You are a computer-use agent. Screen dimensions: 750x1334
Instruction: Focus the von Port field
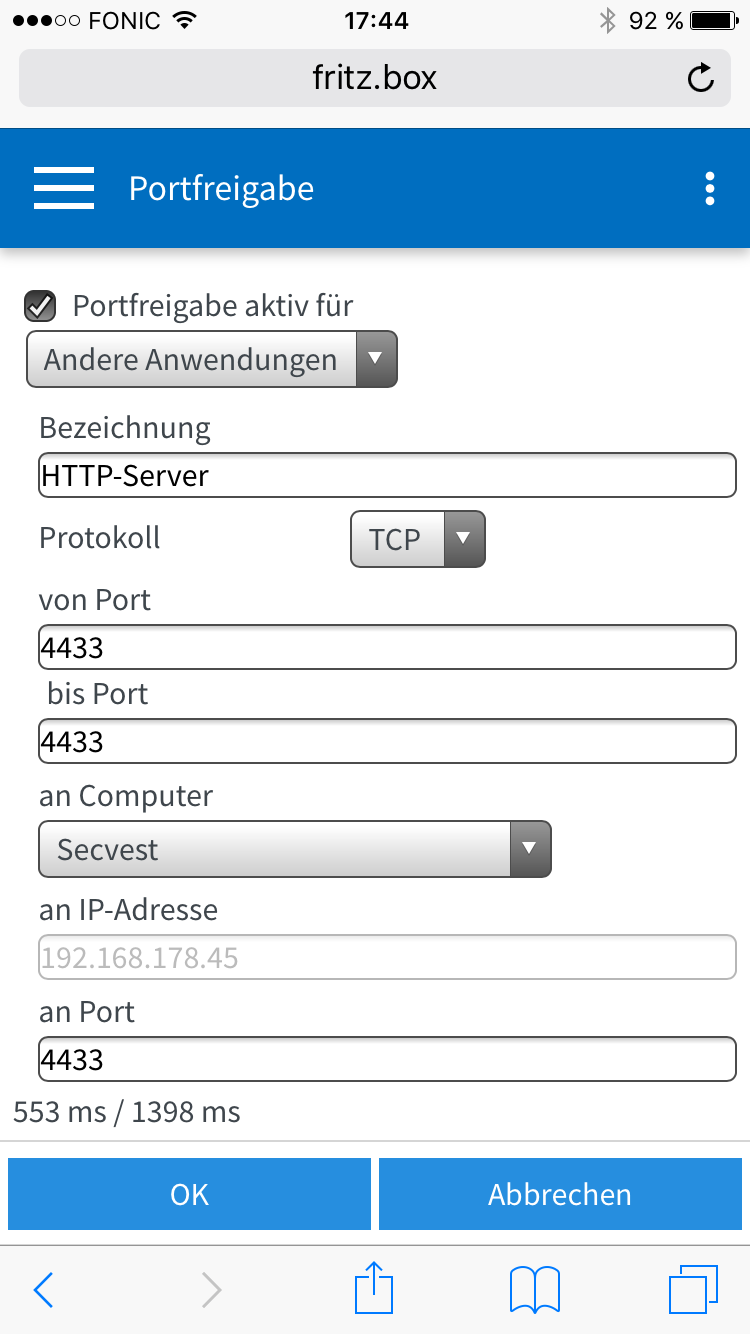(x=387, y=648)
